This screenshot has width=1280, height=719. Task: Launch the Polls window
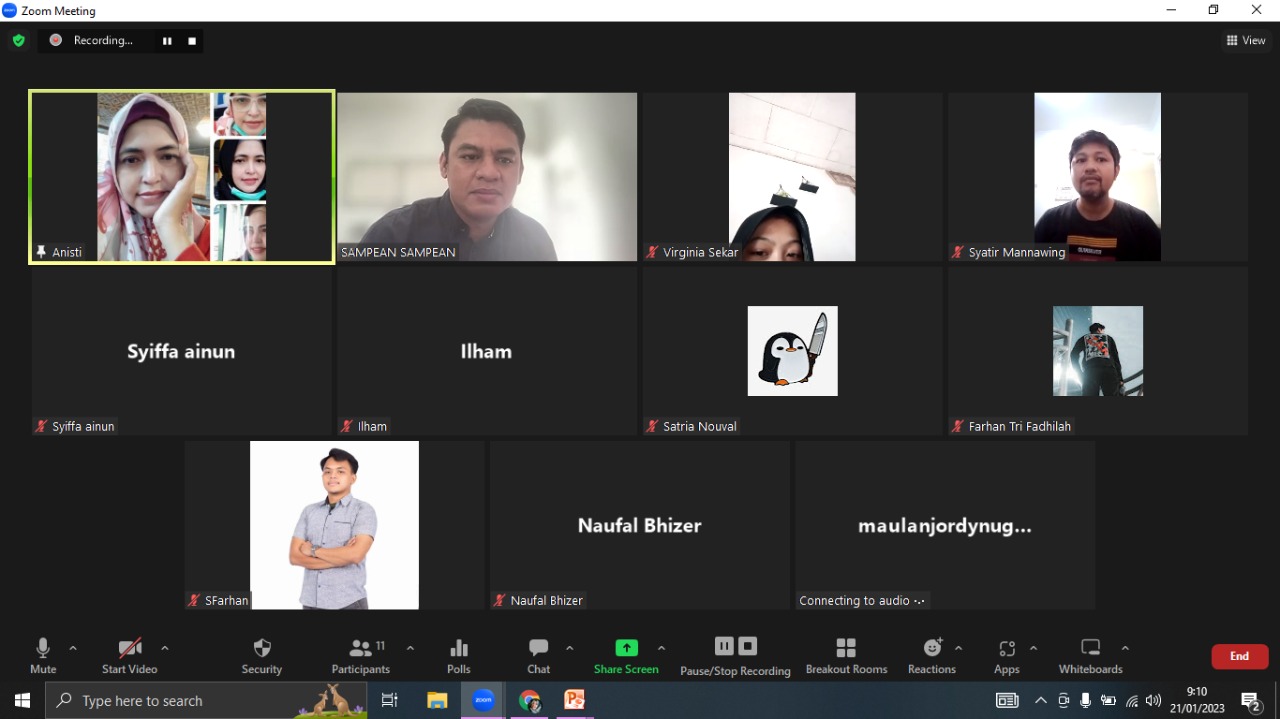pyautogui.click(x=459, y=655)
